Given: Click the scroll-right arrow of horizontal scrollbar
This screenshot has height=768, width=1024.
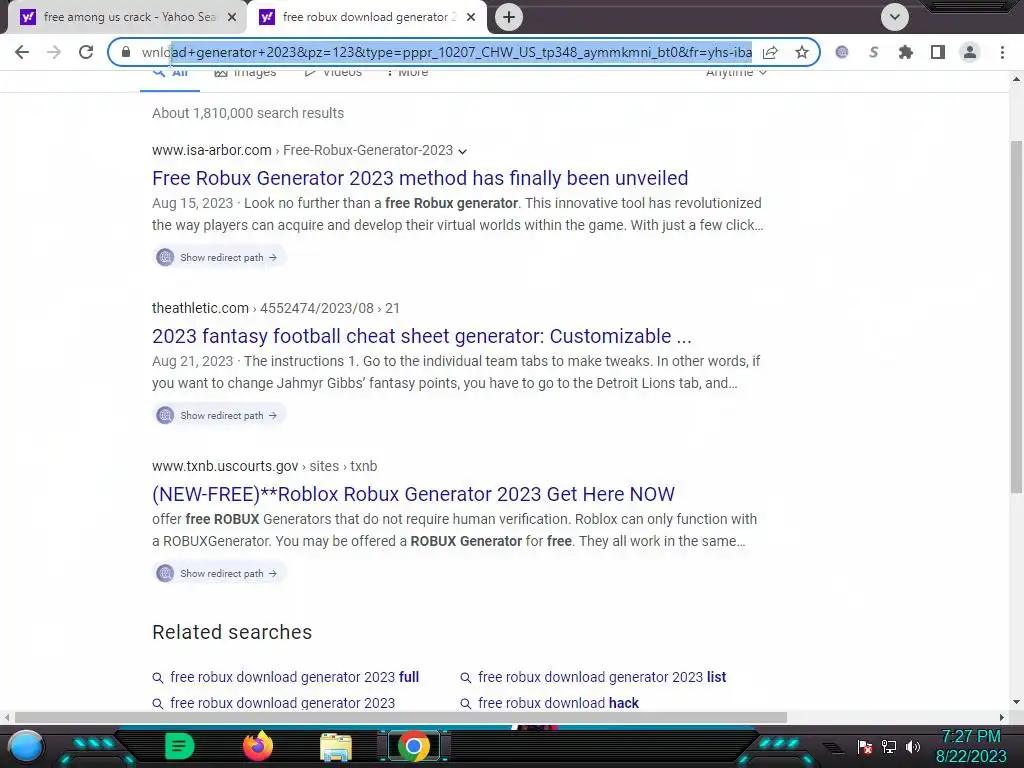Looking at the screenshot, I should click(1002, 717).
